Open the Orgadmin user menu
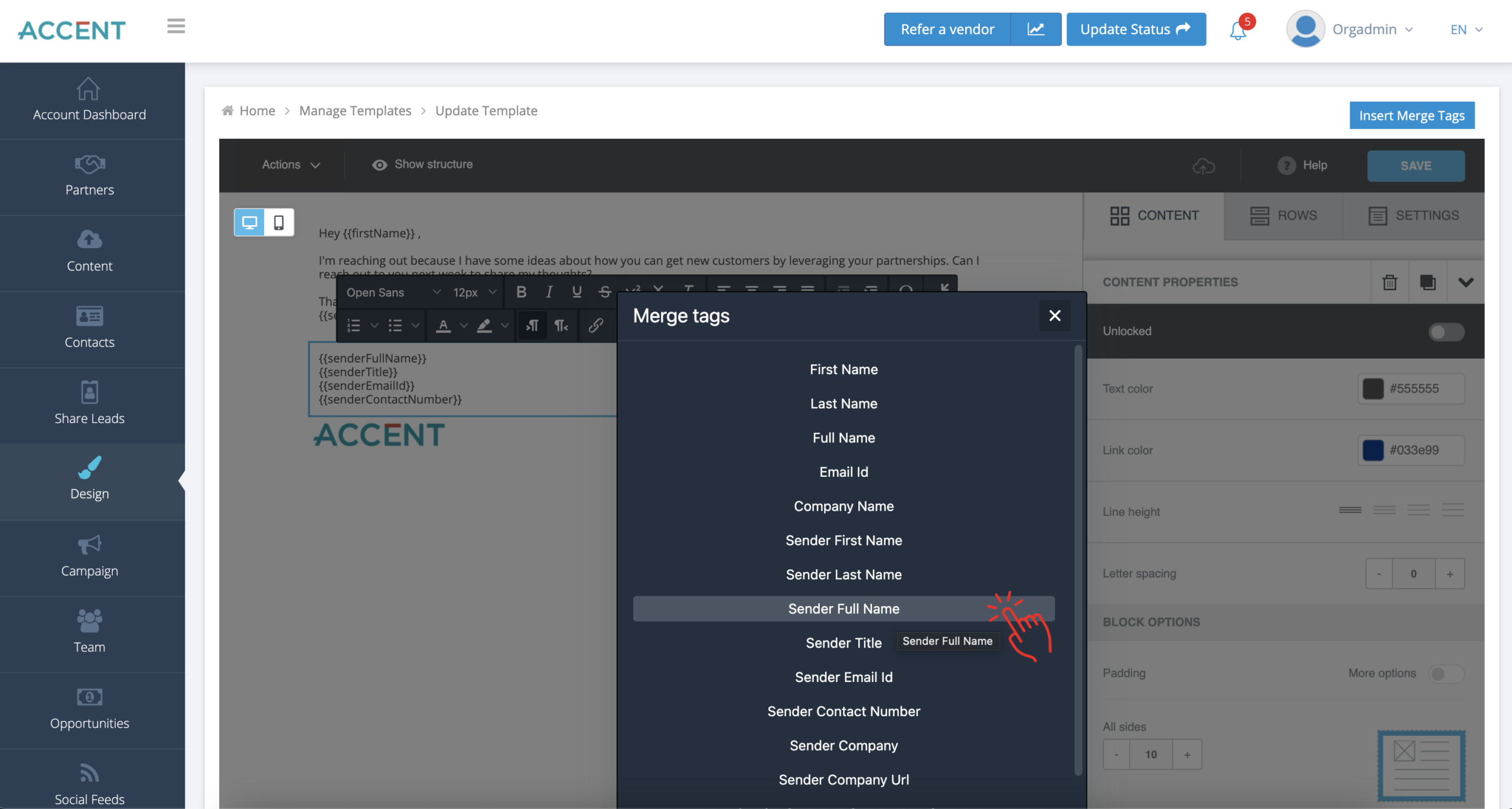Image resolution: width=1512 pixels, height=809 pixels. [1350, 29]
